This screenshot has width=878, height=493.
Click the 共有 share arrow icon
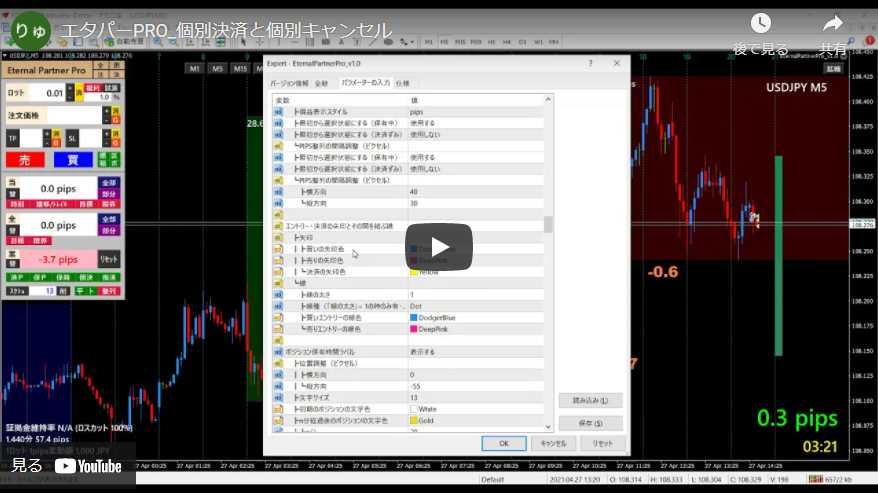[x=833, y=24]
